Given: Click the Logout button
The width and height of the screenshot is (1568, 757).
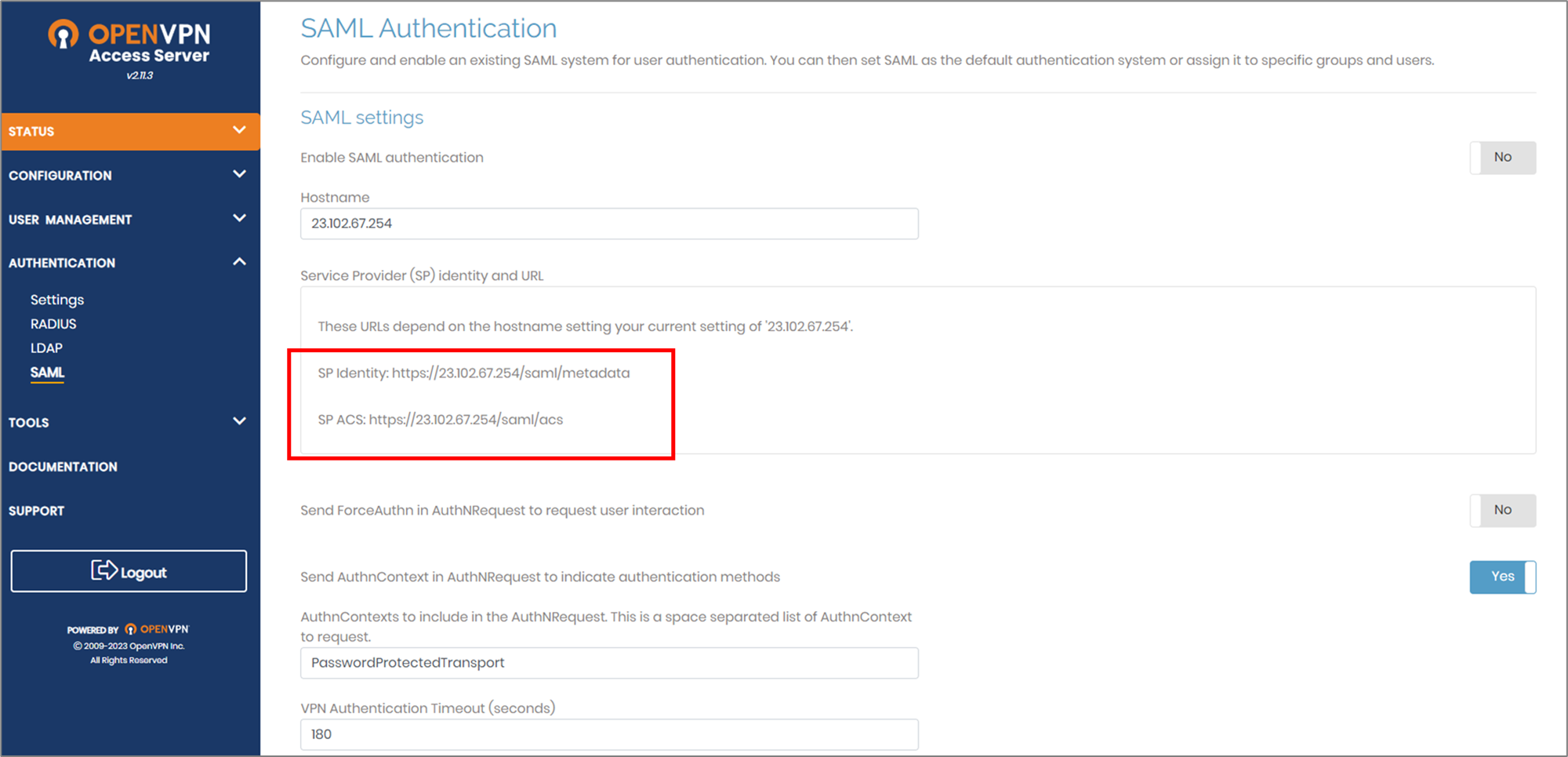Looking at the screenshot, I should click(x=129, y=571).
